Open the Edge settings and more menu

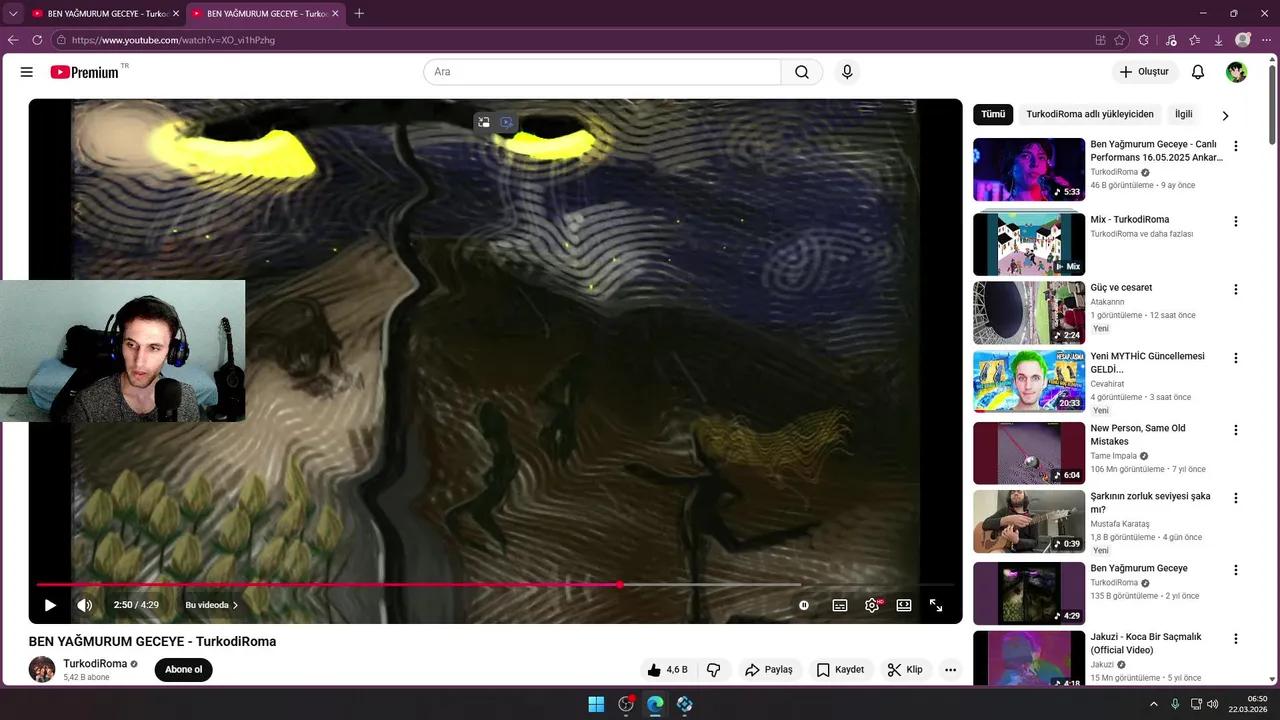[x=1266, y=40]
